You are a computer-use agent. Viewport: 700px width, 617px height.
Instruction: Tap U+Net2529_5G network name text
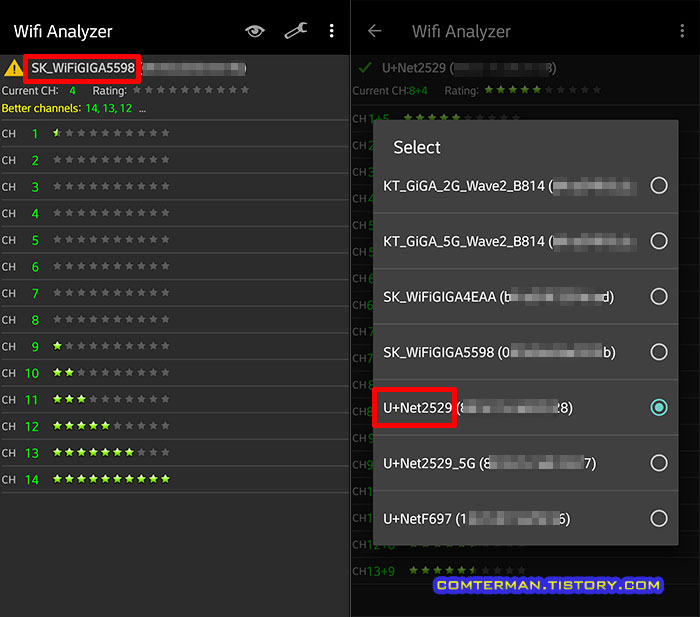[x=429, y=463]
